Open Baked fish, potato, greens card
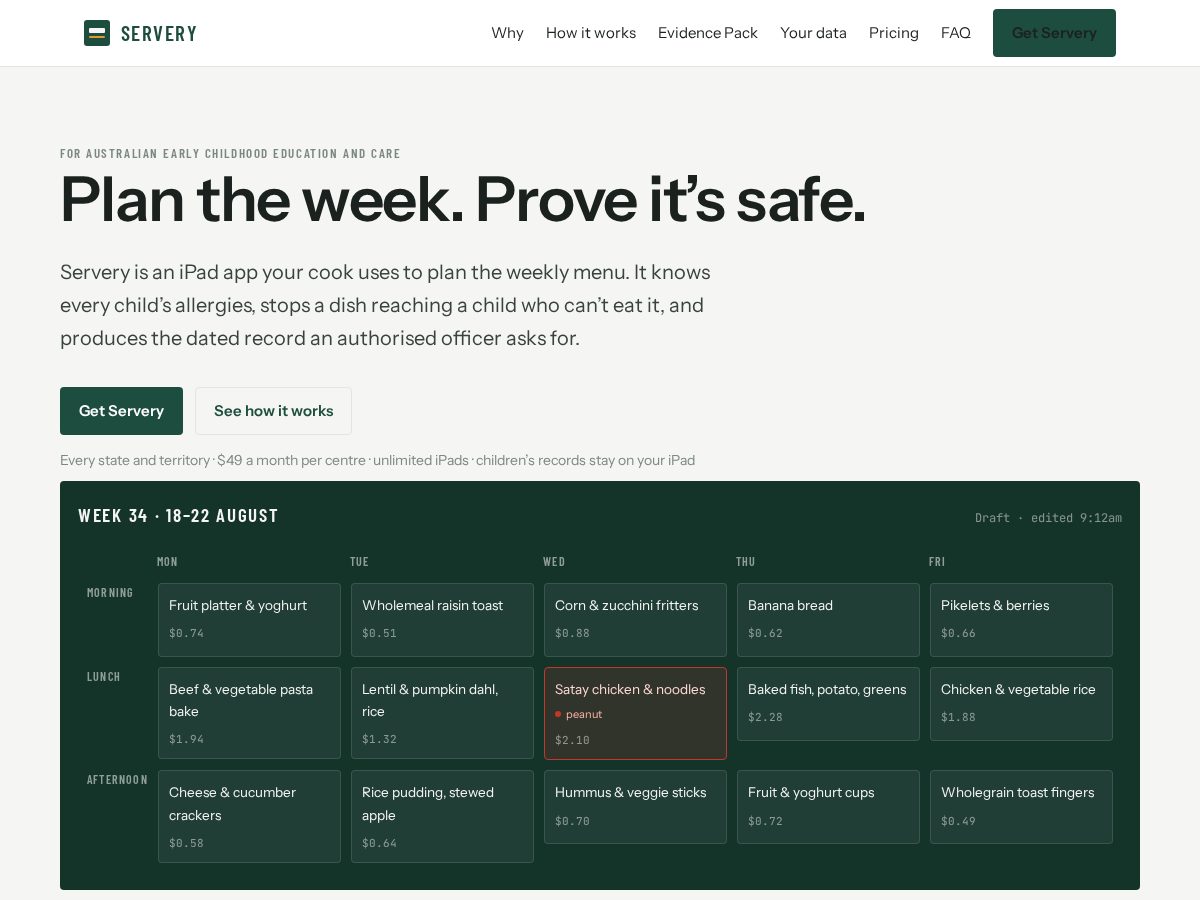This screenshot has width=1200, height=900. pyautogui.click(x=828, y=704)
